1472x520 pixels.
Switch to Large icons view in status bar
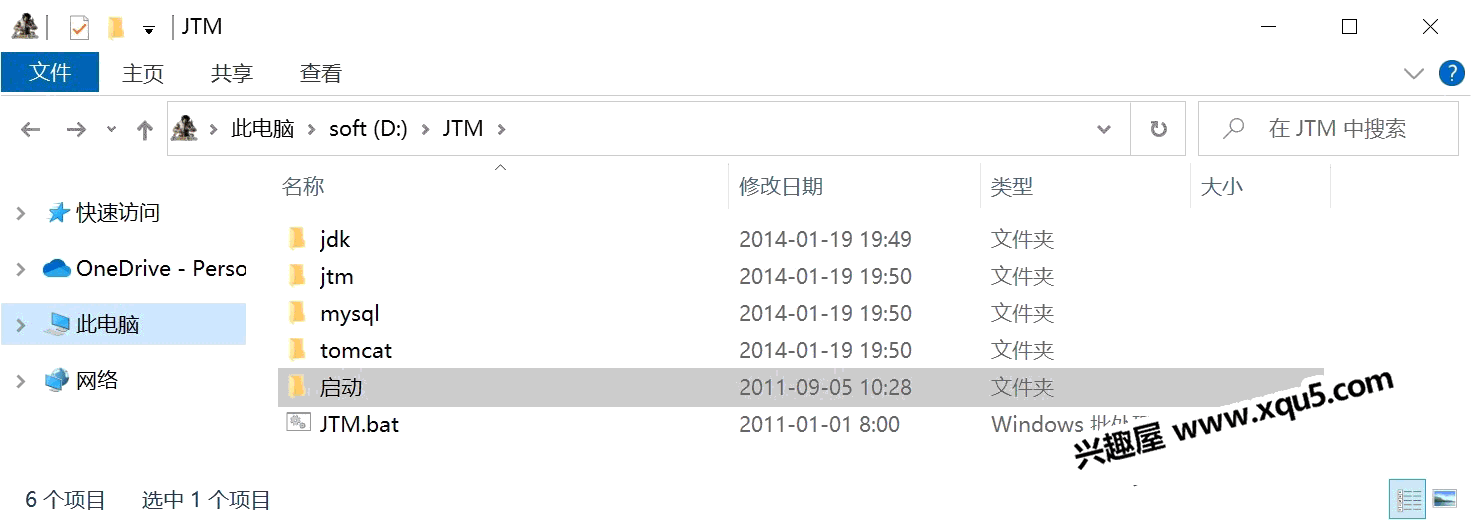[1444, 498]
